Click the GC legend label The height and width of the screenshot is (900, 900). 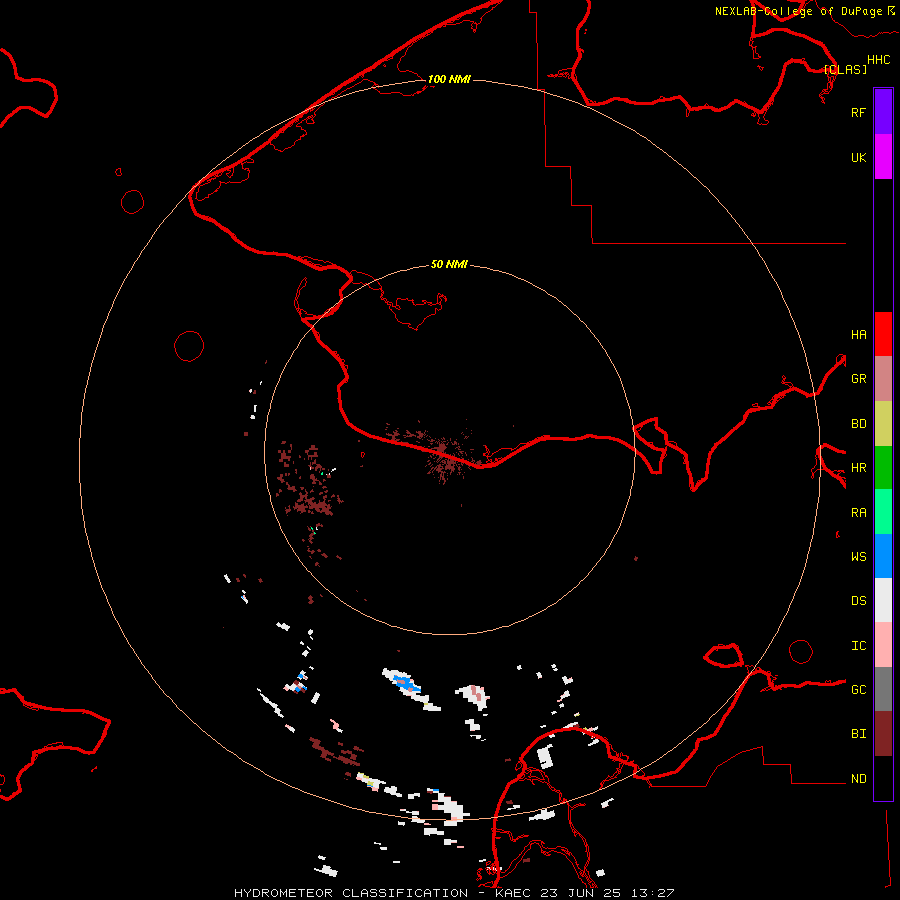pyautogui.click(x=858, y=690)
